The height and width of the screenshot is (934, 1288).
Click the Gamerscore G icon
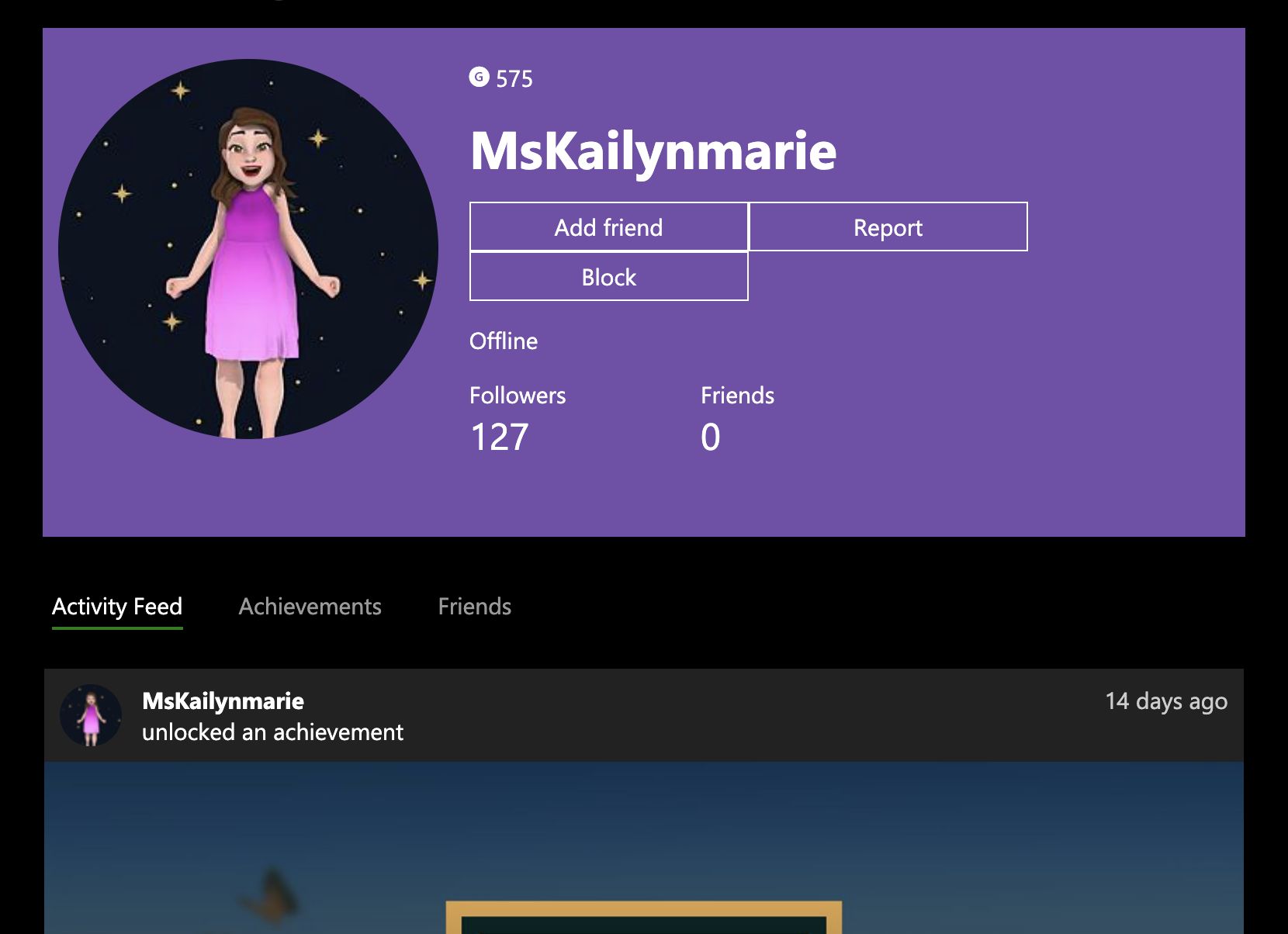tap(479, 77)
